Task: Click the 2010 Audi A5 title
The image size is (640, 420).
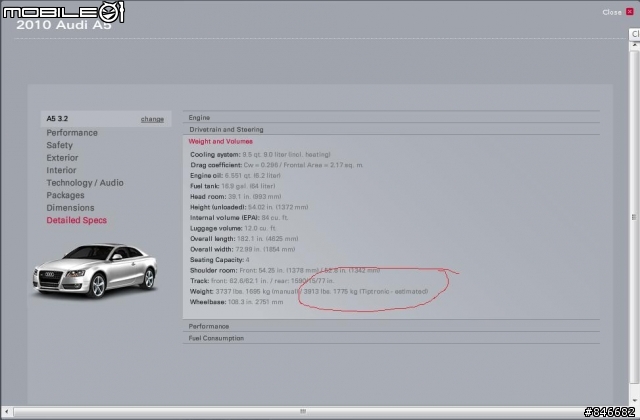Action: tap(64, 25)
